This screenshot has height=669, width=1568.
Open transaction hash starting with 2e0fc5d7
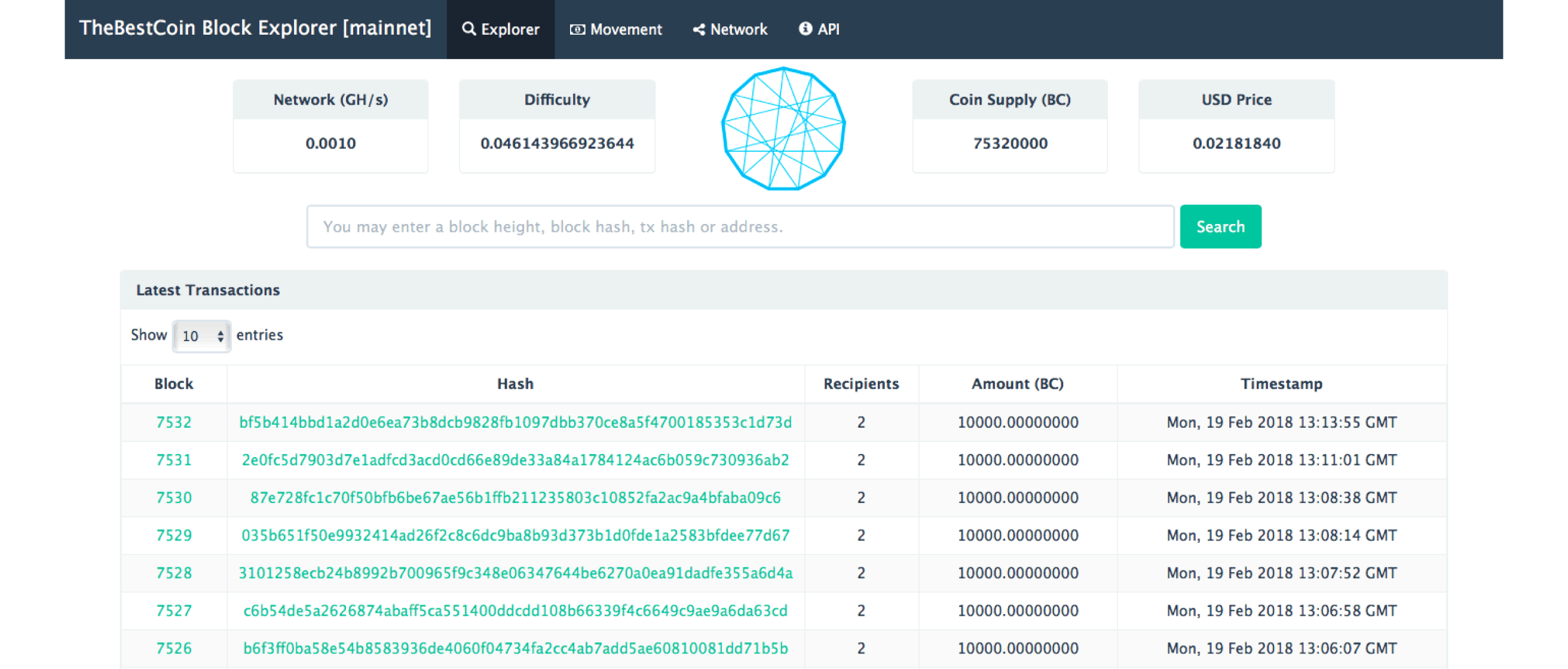pos(515,460)
